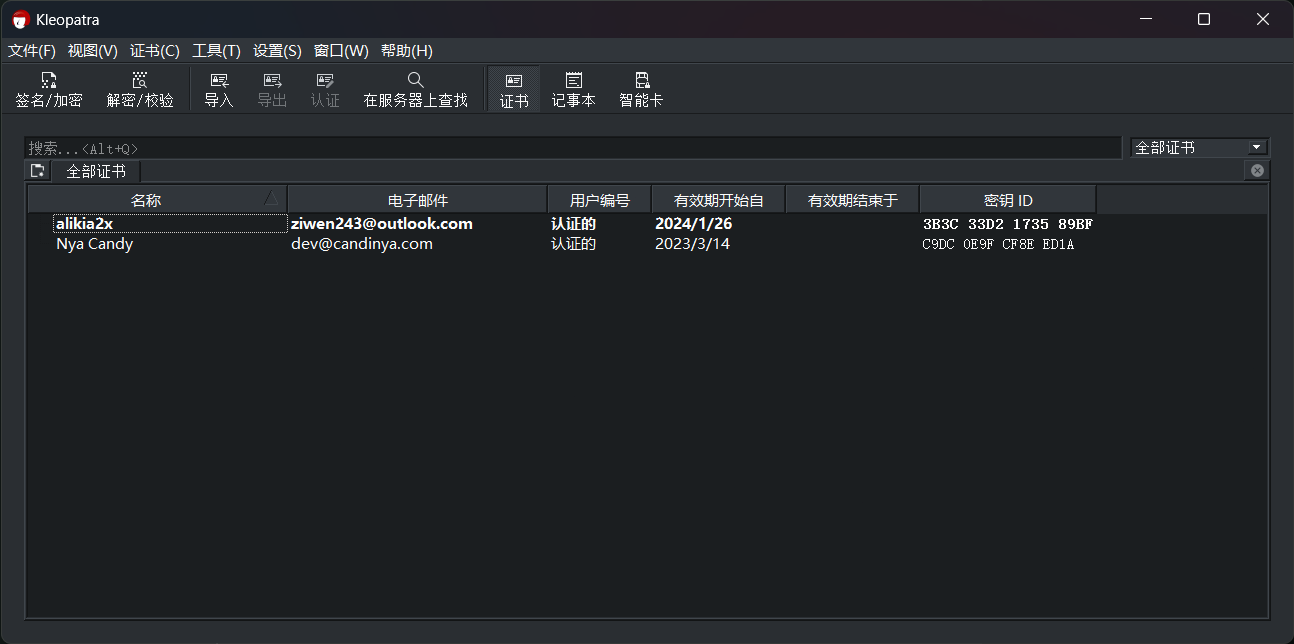Sort certificates by 名称 column header

(146, 200)
